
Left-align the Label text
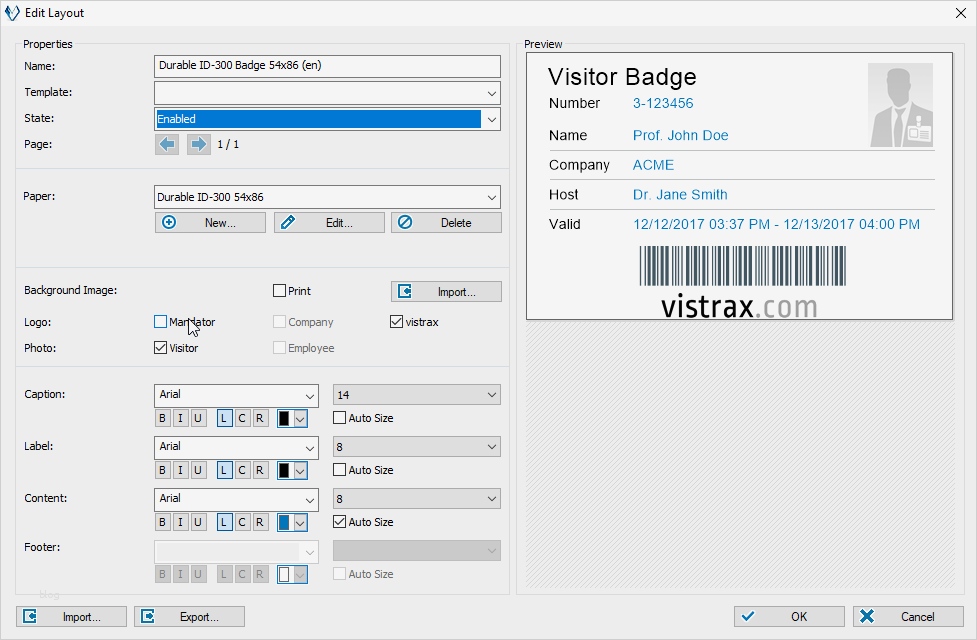coord(224,470)
